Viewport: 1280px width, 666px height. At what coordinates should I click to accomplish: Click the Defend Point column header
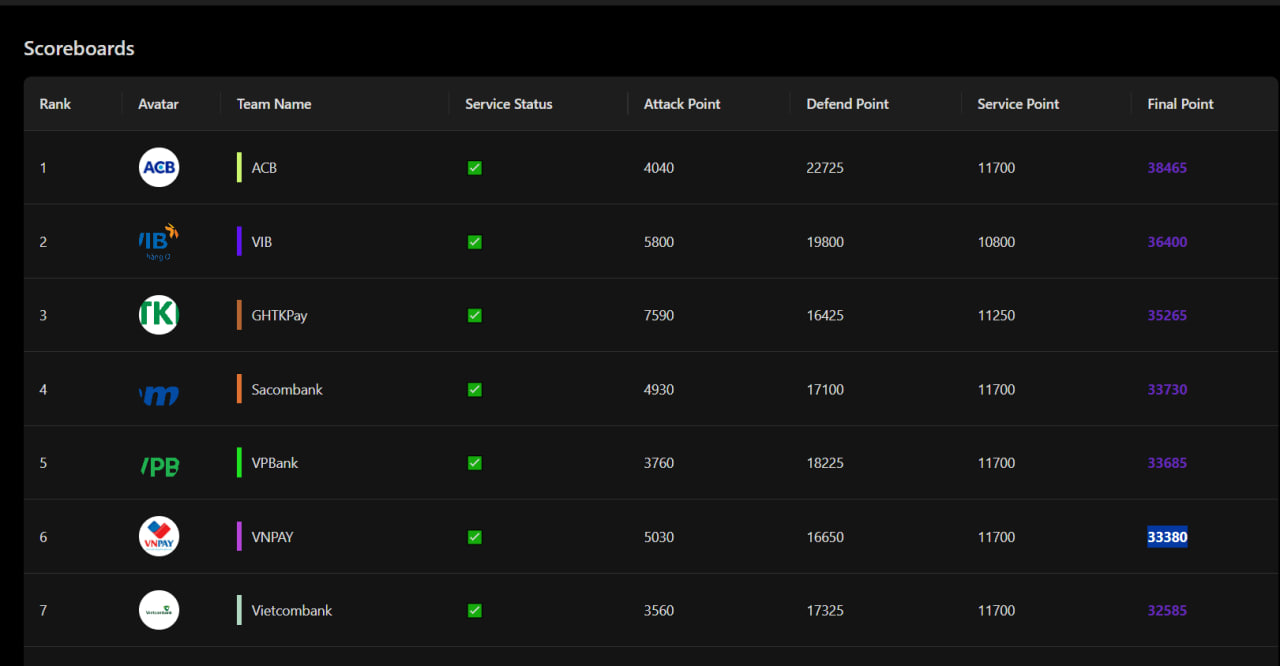[x=847, y=104]
